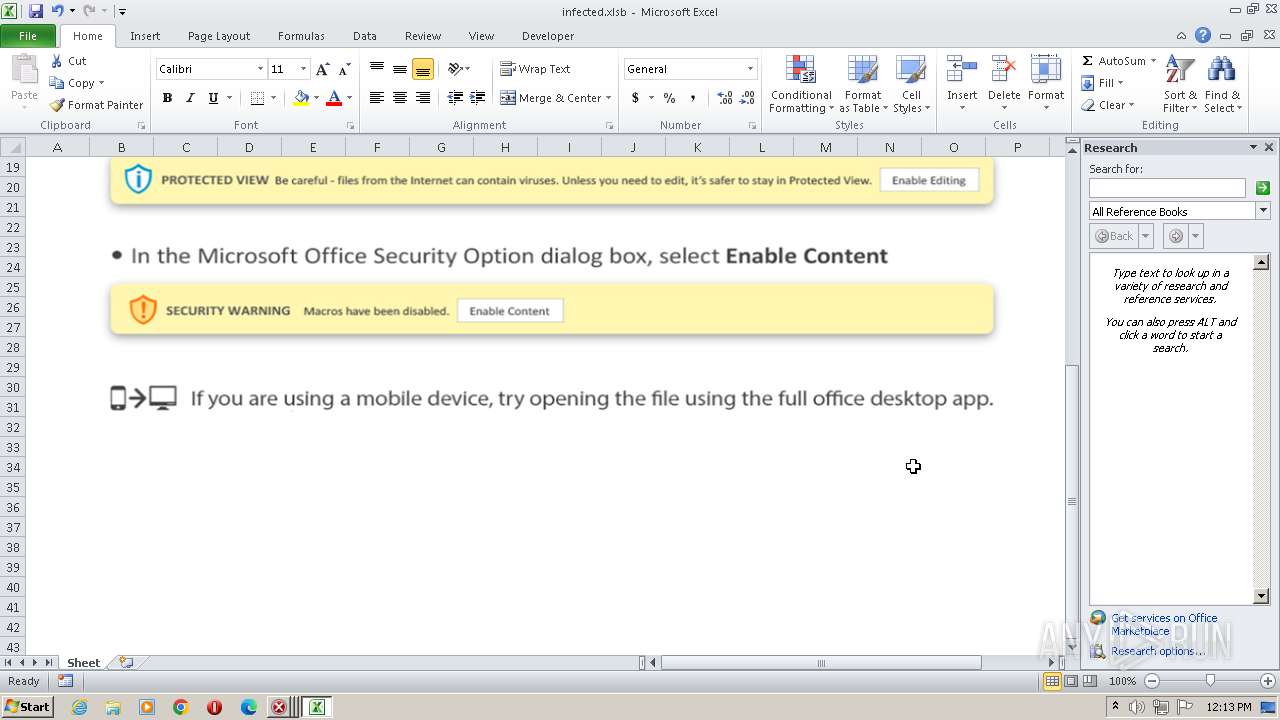
Task: Center text horizontally
Action: pos(400,98)
